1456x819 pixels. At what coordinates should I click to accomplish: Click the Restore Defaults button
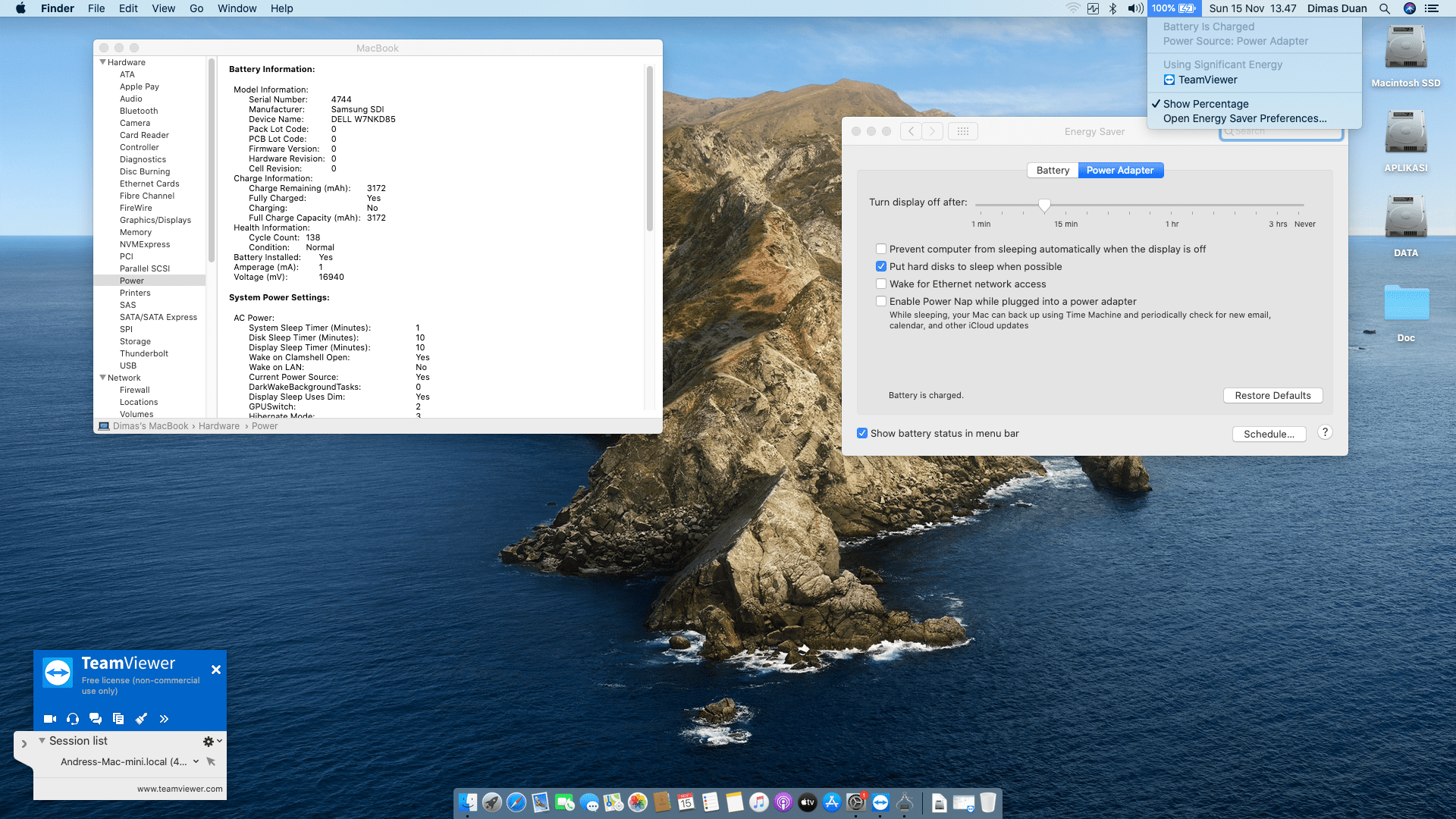pyautogui.click(x=1272, y=395)
